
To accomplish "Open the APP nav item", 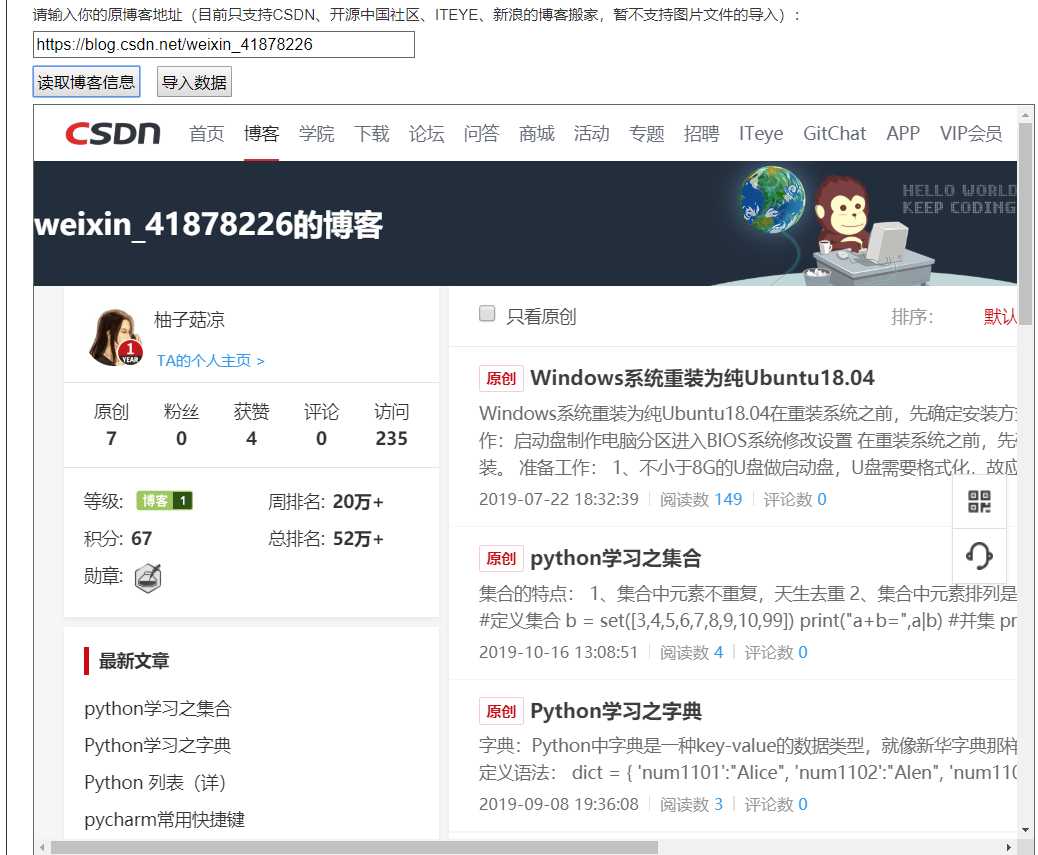I will coord(903,134).
